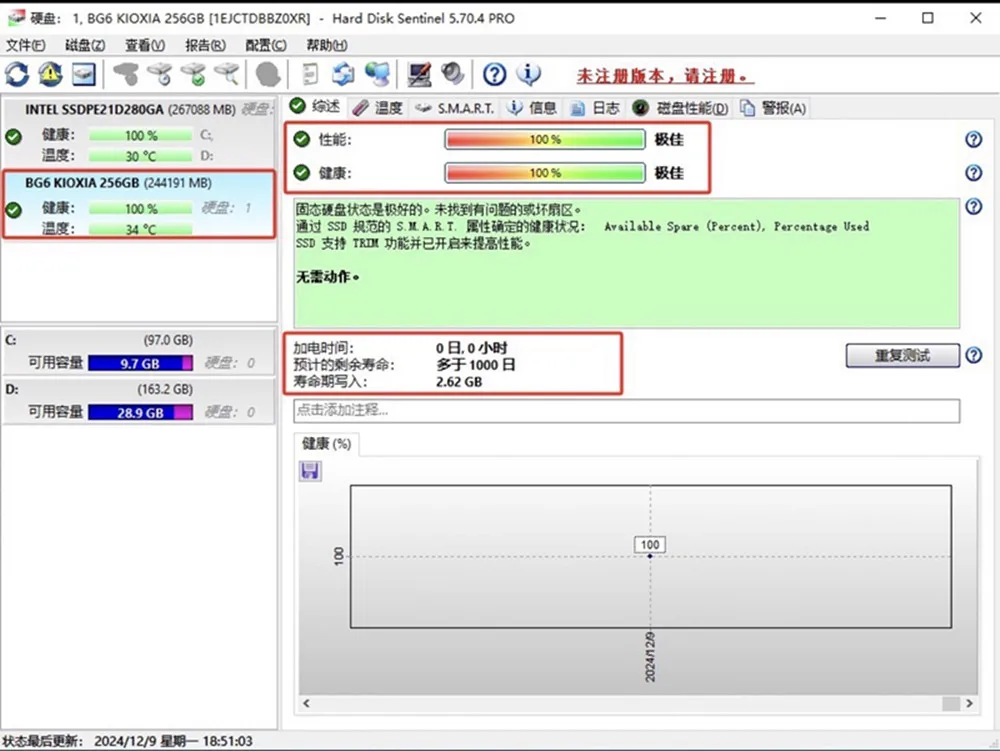This screenshot has height=751, width=1000.
Task: Switch to the 信息 tab
Action: pos(532,108)
